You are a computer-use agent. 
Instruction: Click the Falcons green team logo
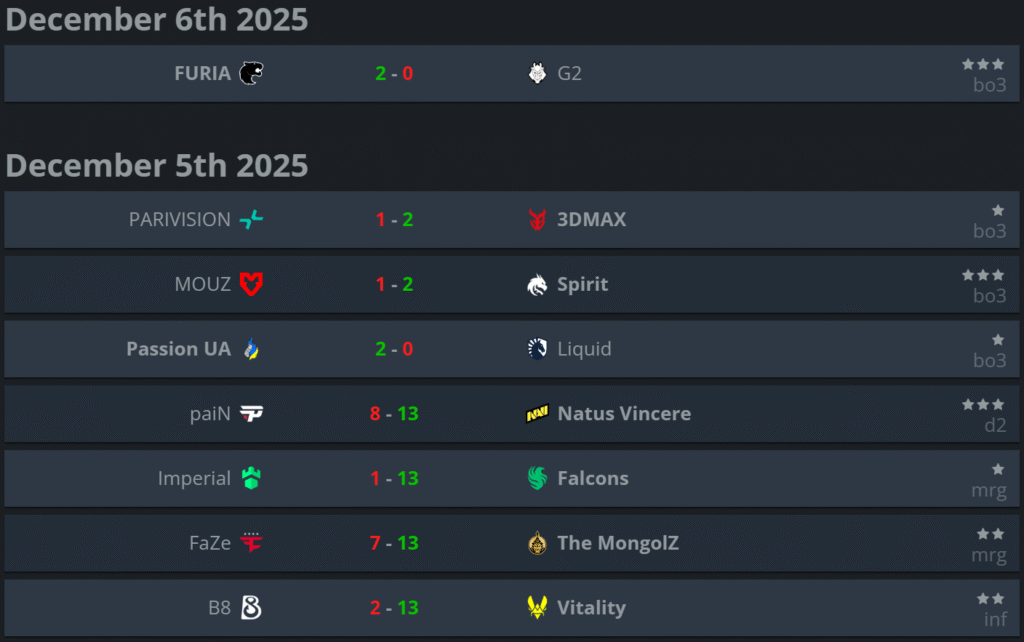[x=537, y=478]
